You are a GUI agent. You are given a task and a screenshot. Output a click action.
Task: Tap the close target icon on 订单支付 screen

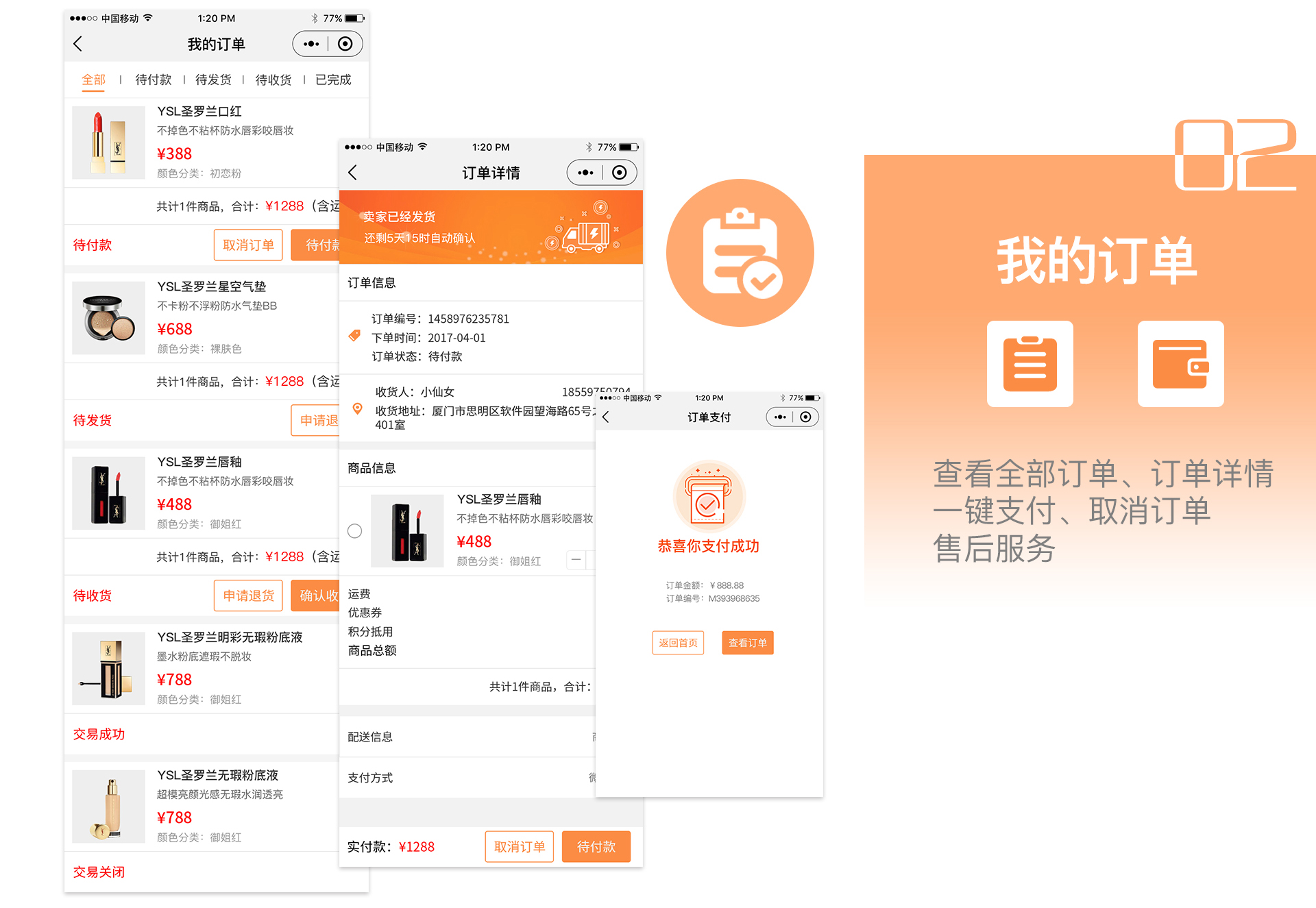point(806,417)
